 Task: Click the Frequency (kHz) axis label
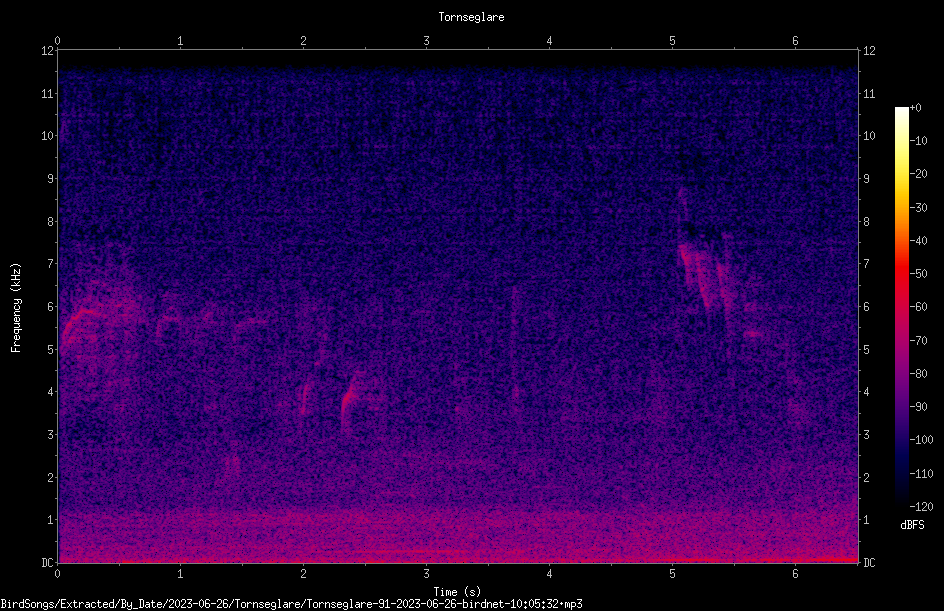tap(16, 308)
